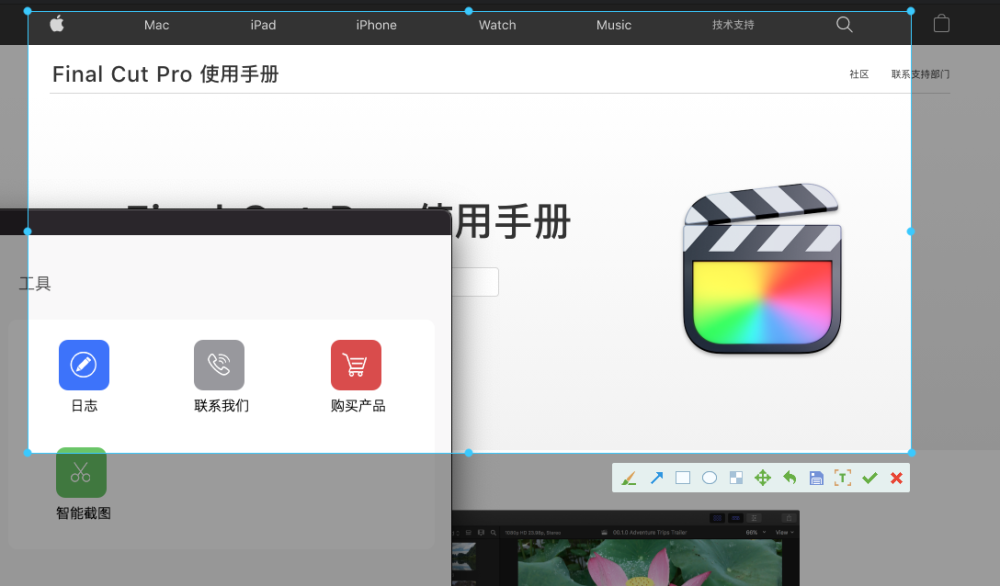Screen dimensions: 1000x586
Task: Activate the move selection tool
Action: (x=763, y=478)
